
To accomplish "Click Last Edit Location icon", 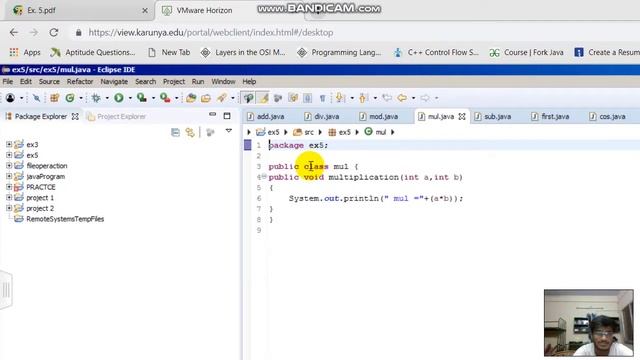I will click(x=387, y=98).
